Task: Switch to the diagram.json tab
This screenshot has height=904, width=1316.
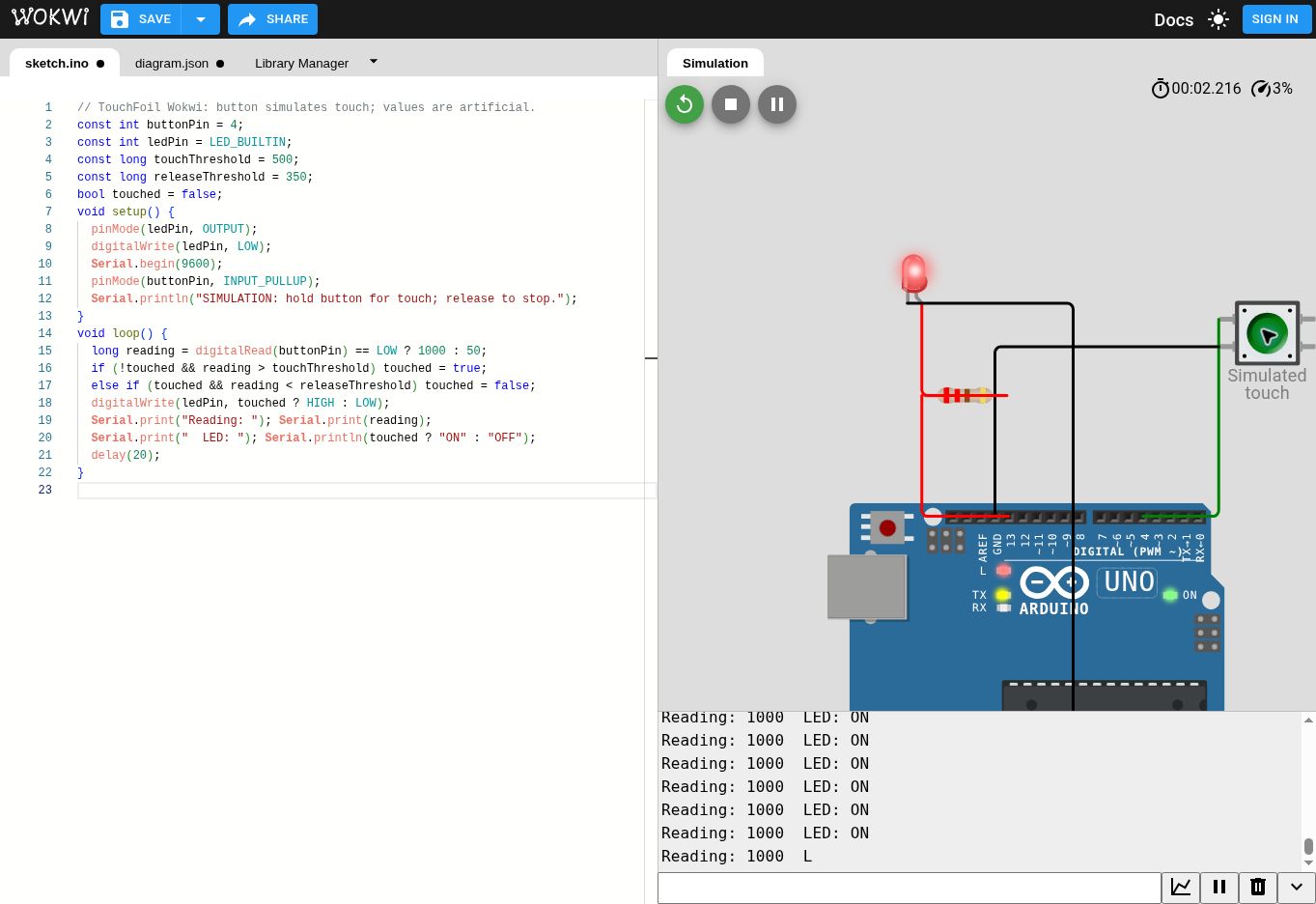Action: [x=180, y=63]
